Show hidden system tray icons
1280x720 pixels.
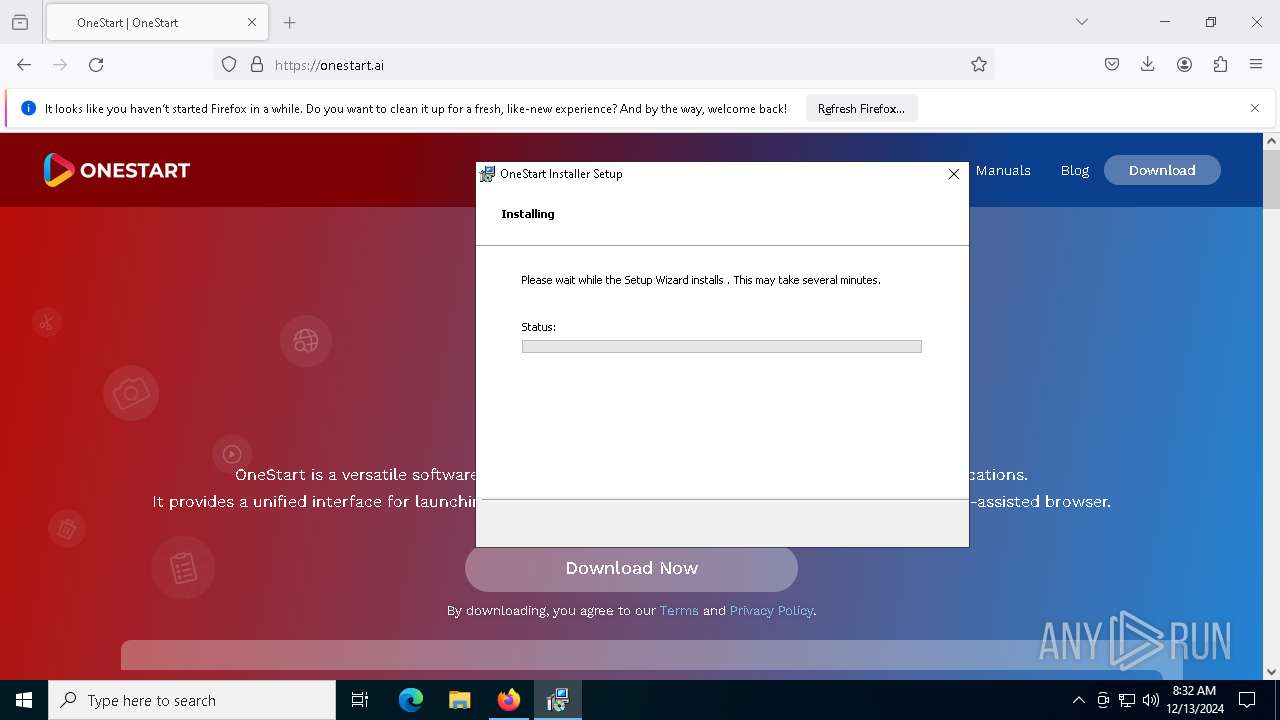[1078, 700]
